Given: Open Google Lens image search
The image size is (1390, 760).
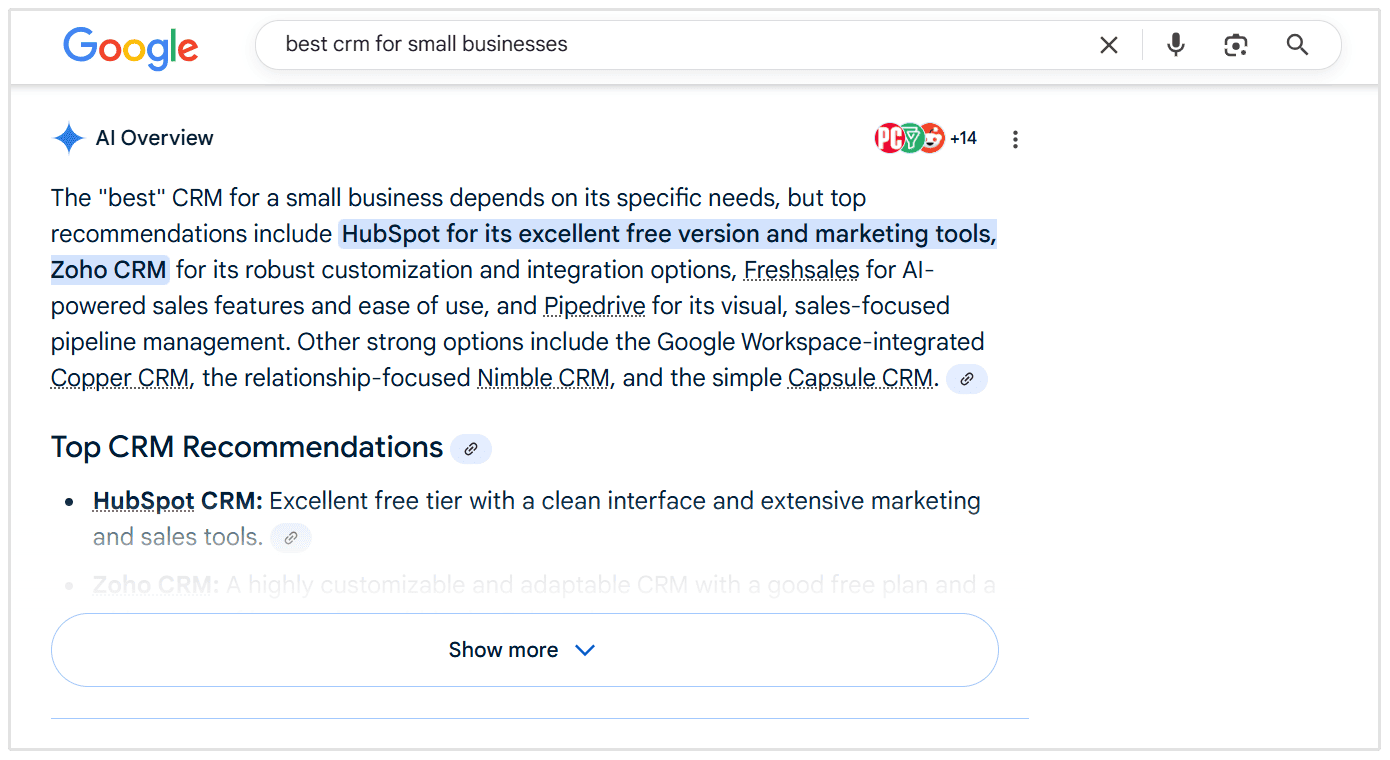Looking at the screenshot, I should (x=1236, y=45).
